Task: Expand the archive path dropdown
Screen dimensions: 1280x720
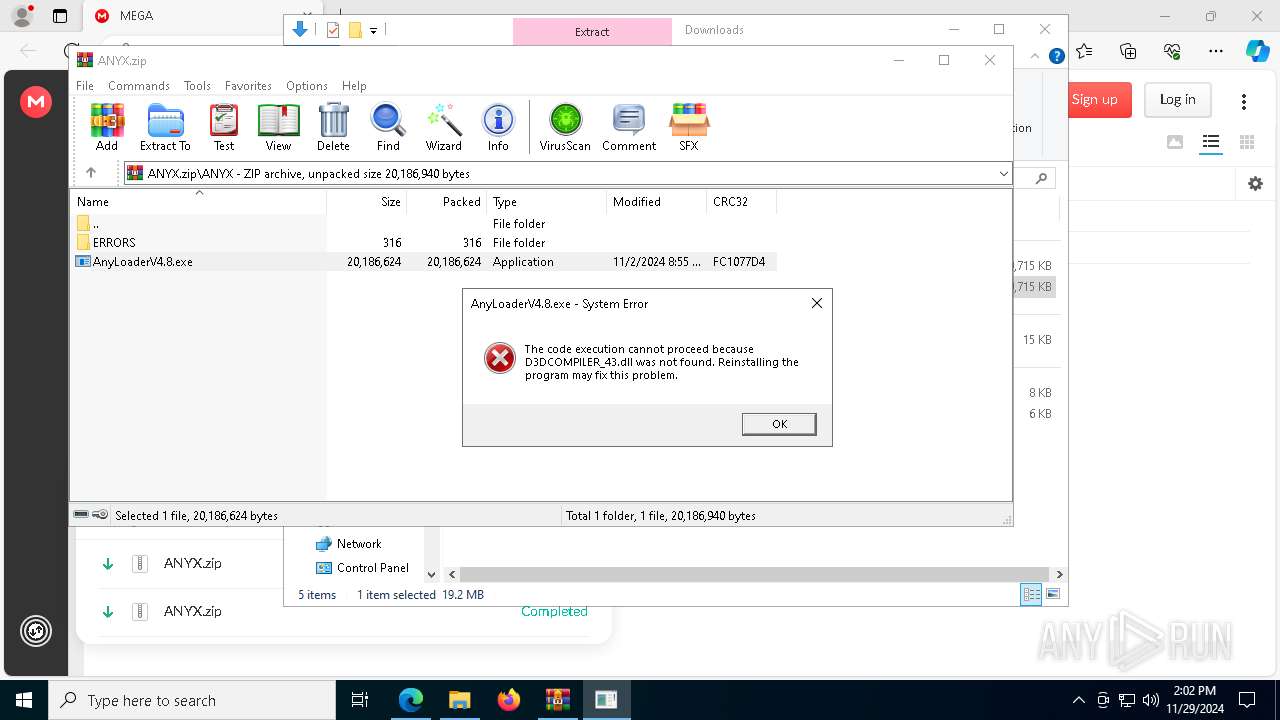Action: click(x=1003, y=174)
